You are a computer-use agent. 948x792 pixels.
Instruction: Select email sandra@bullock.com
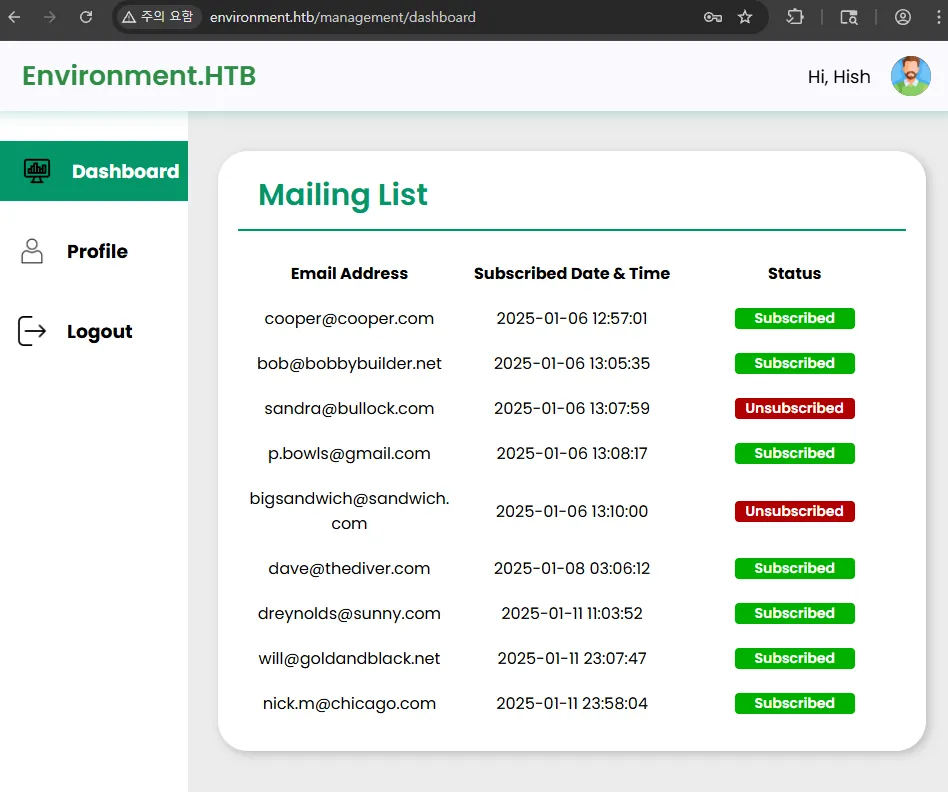(349, 409)
